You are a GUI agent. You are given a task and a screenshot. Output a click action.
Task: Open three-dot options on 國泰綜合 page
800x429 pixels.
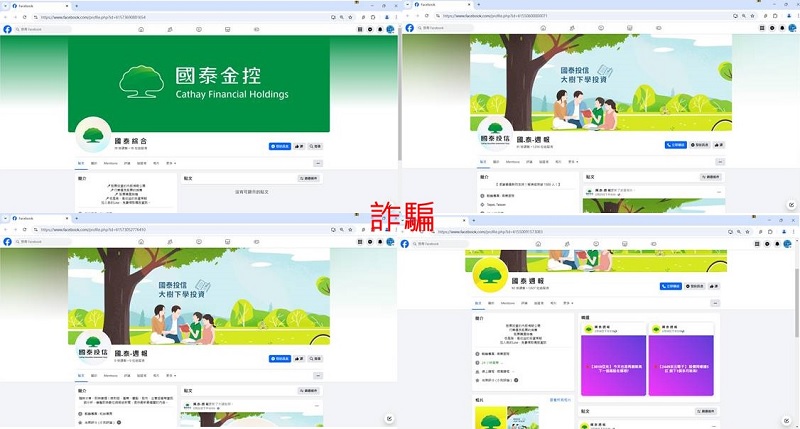coord(318,163)
